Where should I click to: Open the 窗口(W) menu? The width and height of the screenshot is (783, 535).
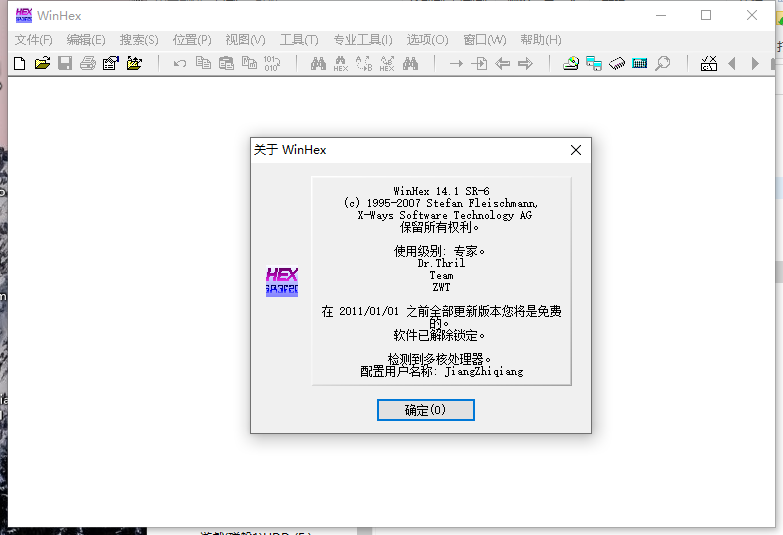[x=484, y=40]
